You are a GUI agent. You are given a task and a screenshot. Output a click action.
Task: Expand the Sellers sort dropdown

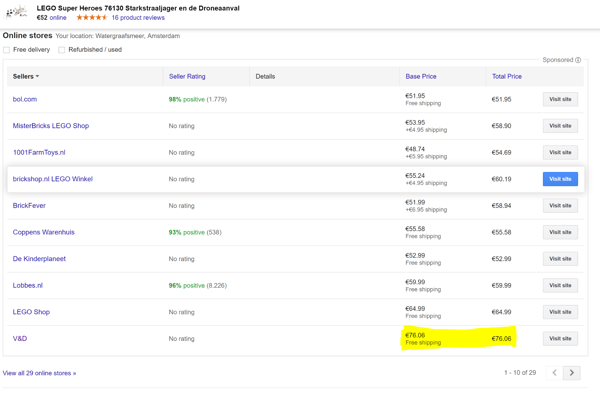(x=26, y=76)
